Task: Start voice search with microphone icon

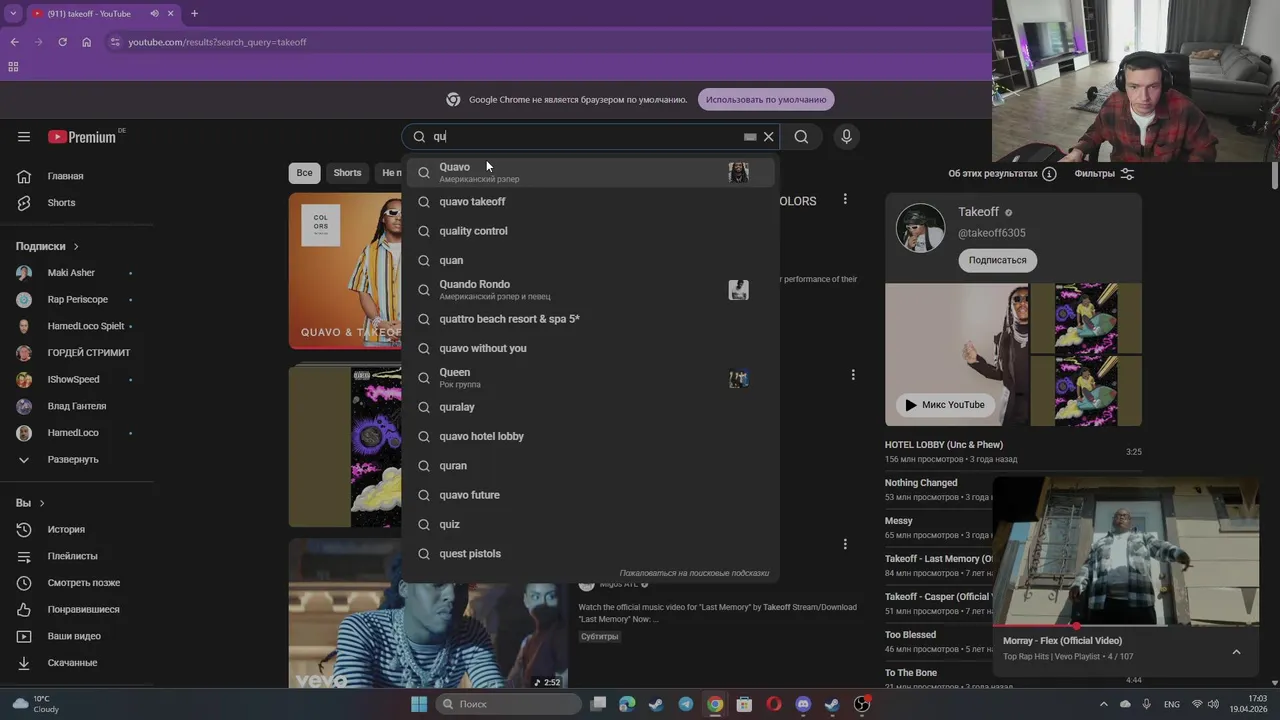Action: (x=846, y=137)
